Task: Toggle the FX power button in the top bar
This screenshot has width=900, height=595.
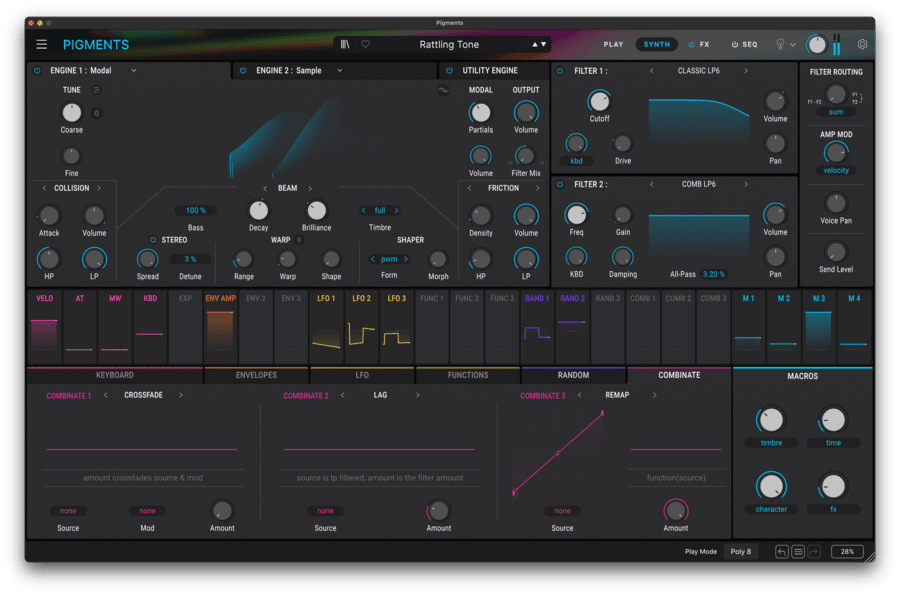Action: [691, 44]
